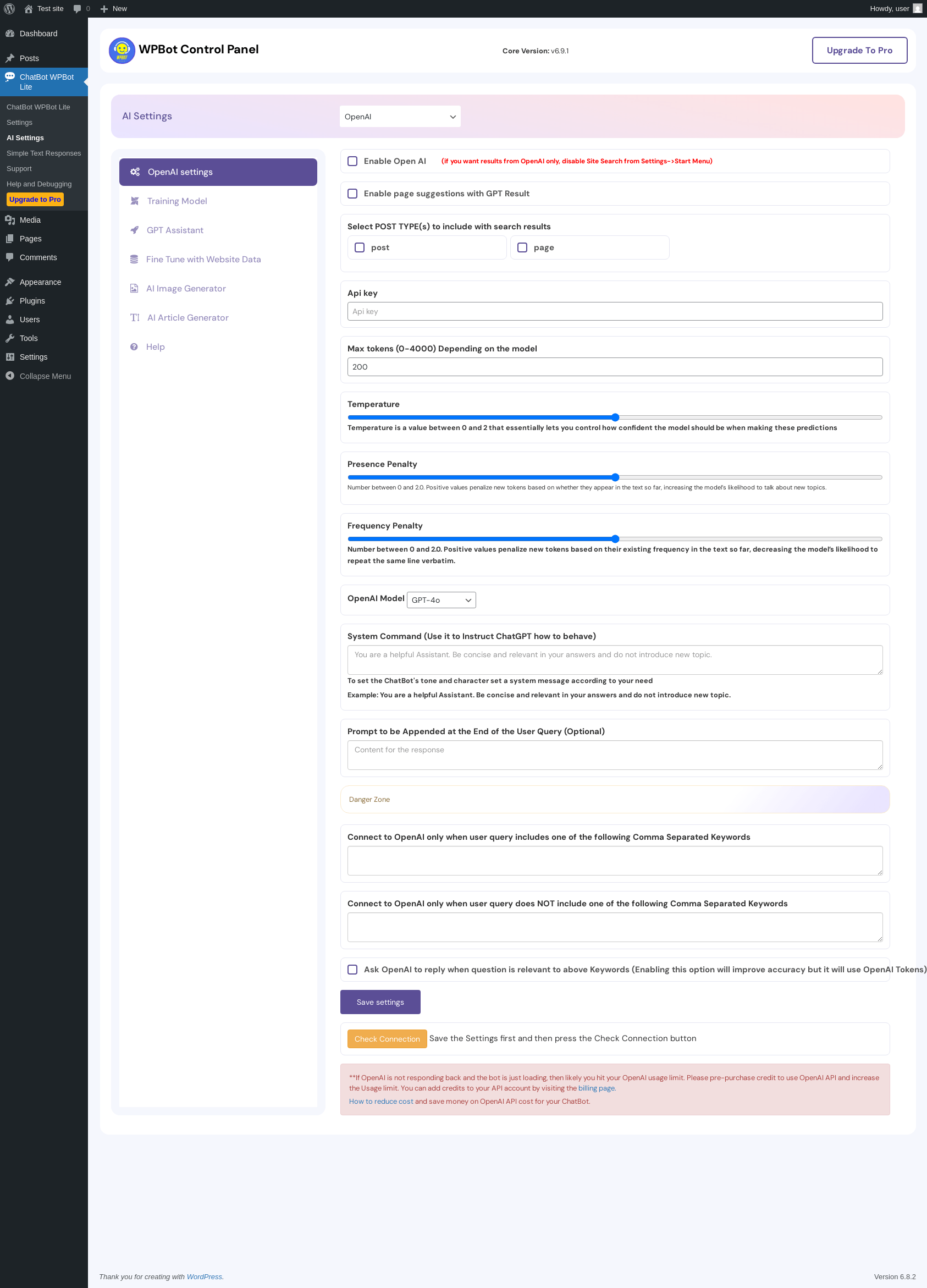Open Fine Tune with Website Data
Image resolution: width=927 pixels, height=1288 pixels.
point(203,259)
